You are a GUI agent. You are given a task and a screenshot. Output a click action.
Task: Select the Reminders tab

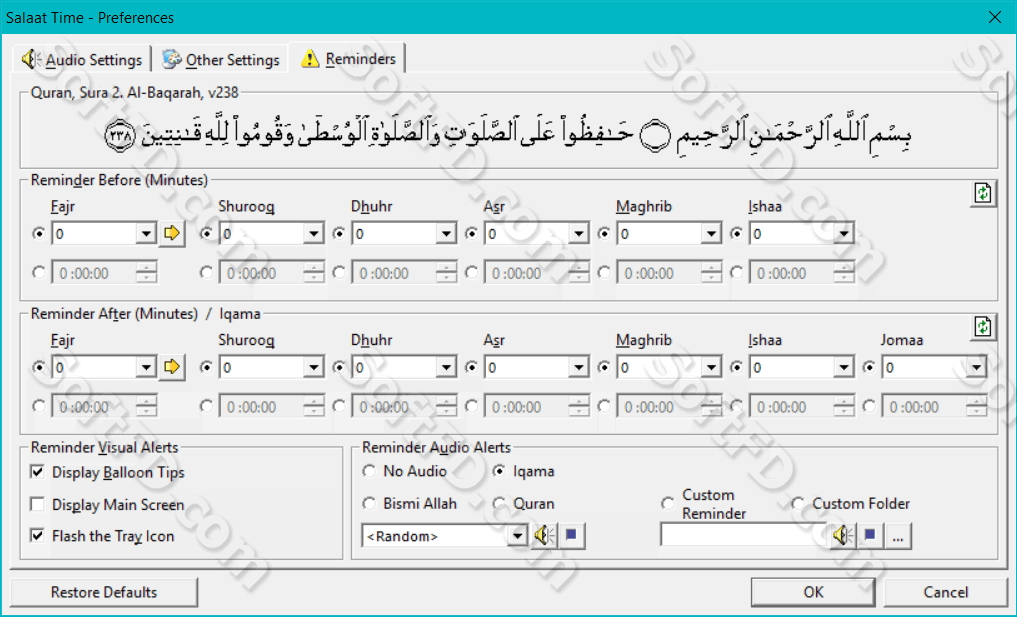(348, 58)
